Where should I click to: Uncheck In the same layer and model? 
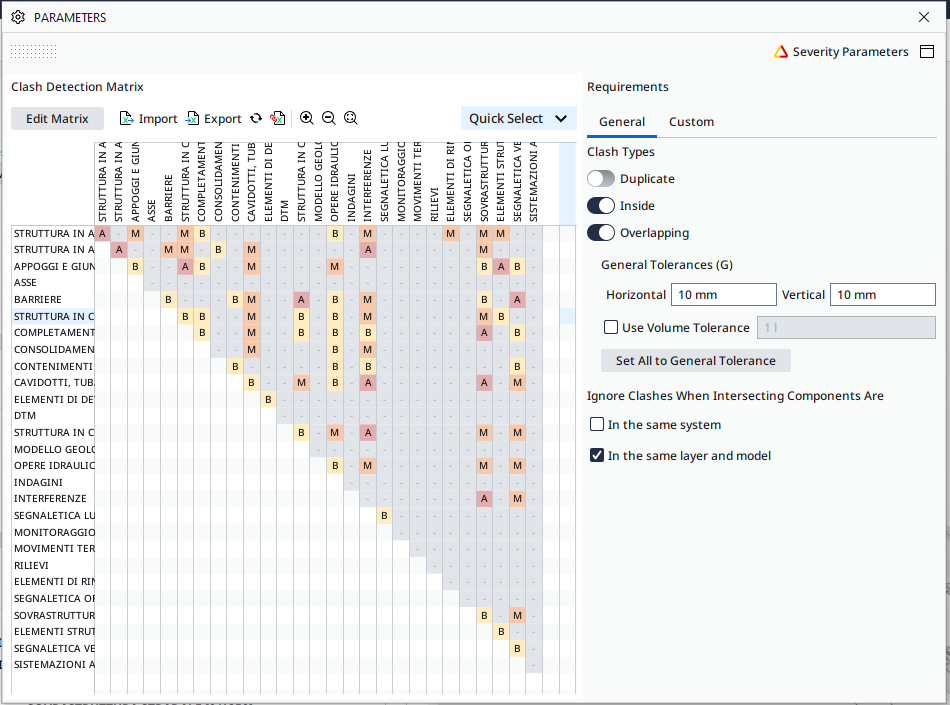pos(597,455)
